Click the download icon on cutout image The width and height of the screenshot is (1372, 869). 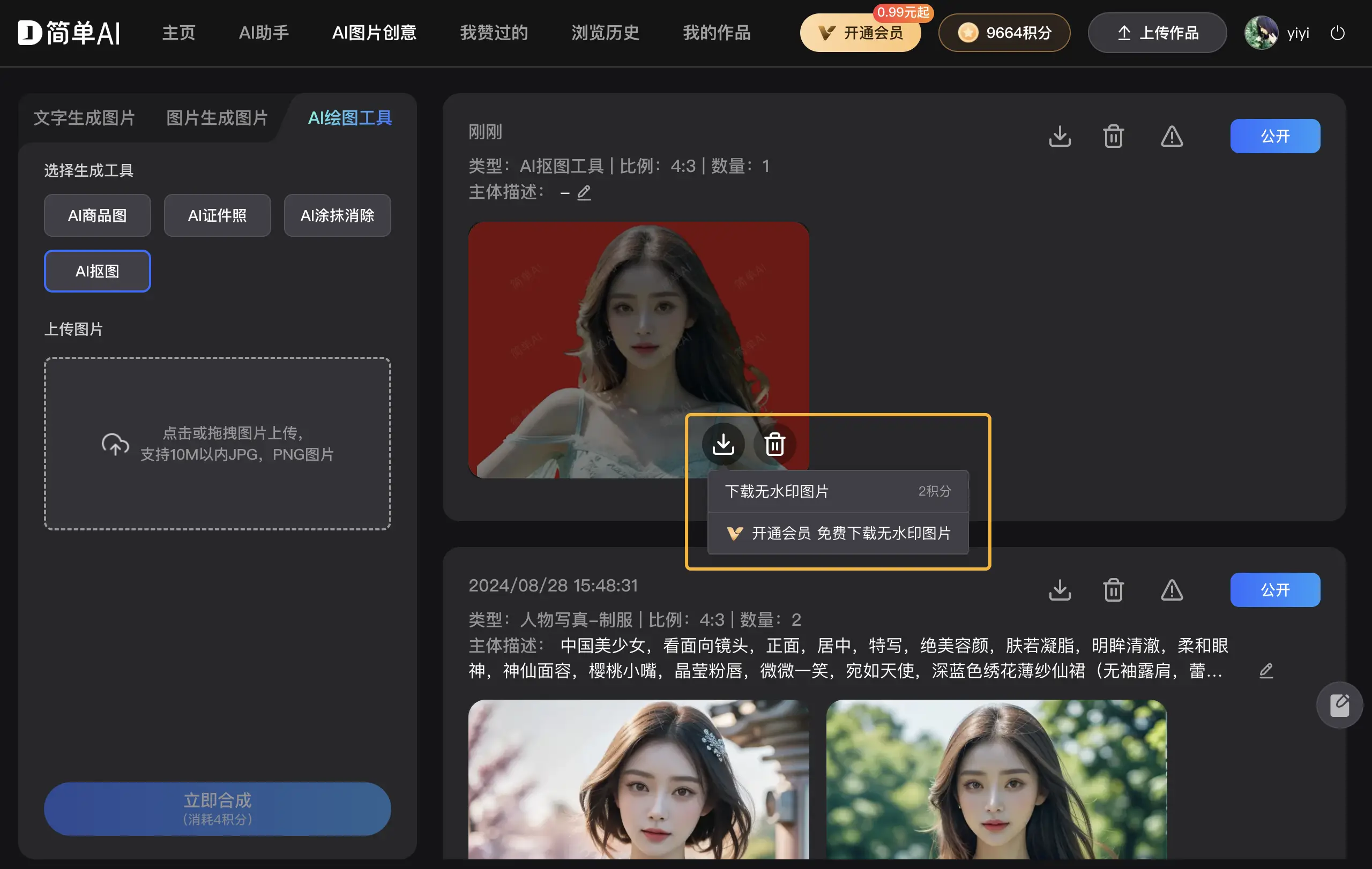click(x=724, y=444)
